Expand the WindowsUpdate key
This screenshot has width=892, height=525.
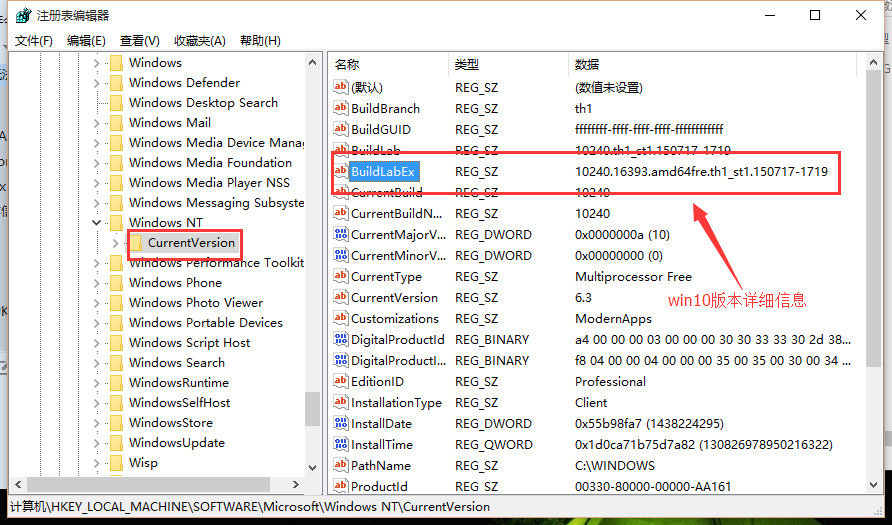(x=96, y=443)
